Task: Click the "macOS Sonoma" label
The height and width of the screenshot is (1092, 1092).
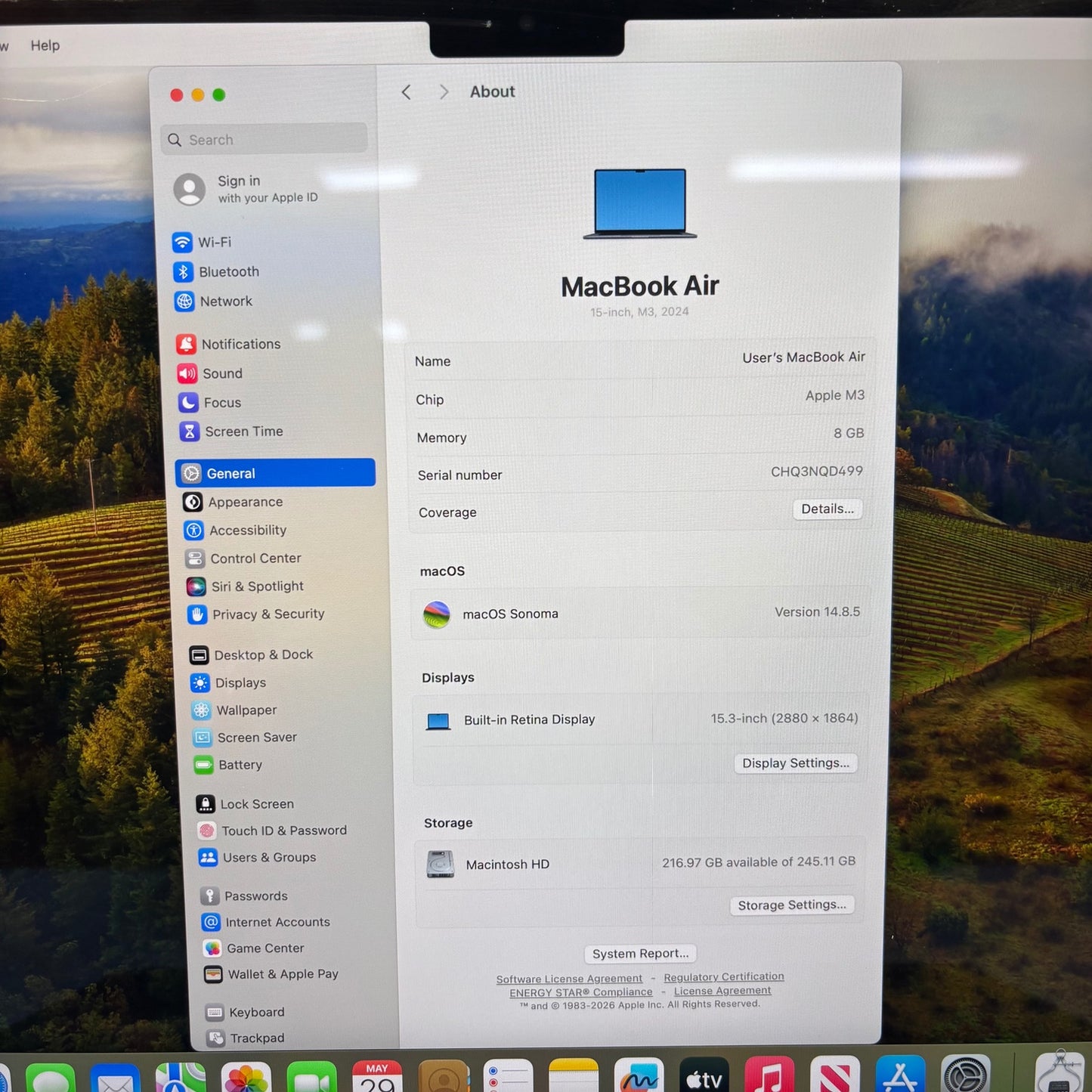Action: click(511, 614)
